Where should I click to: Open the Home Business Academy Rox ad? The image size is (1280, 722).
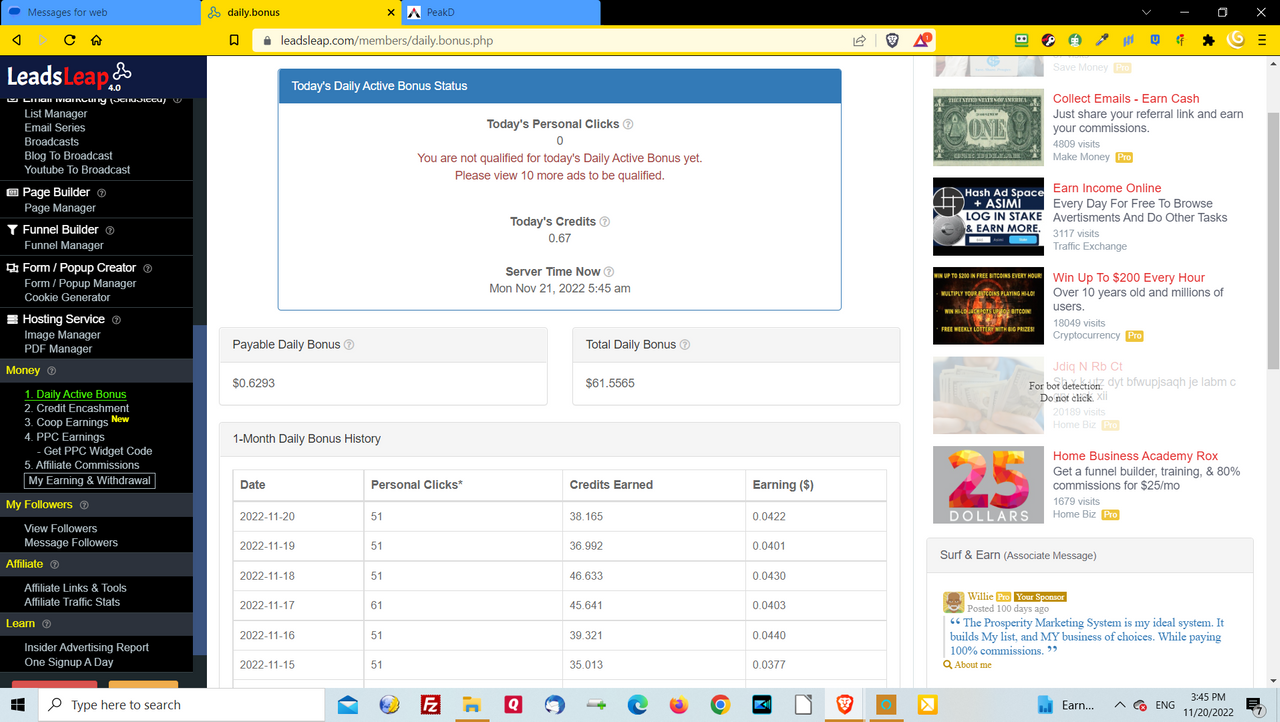coord(1135,456)
